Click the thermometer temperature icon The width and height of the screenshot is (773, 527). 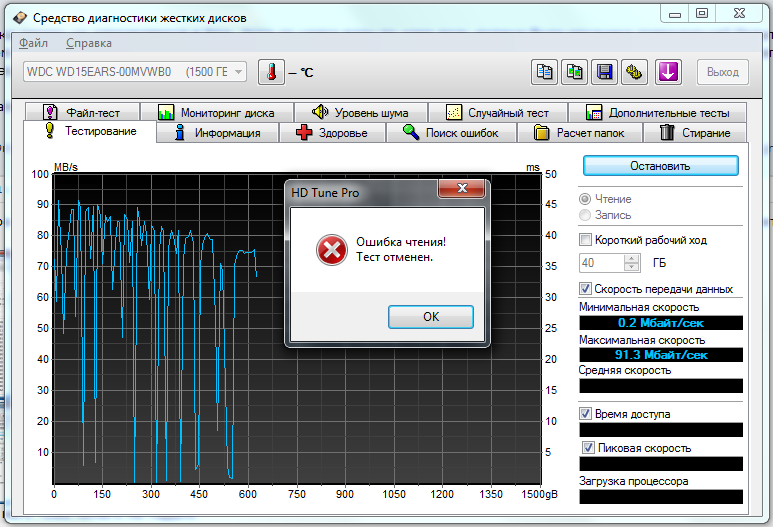tap(271, 72)
